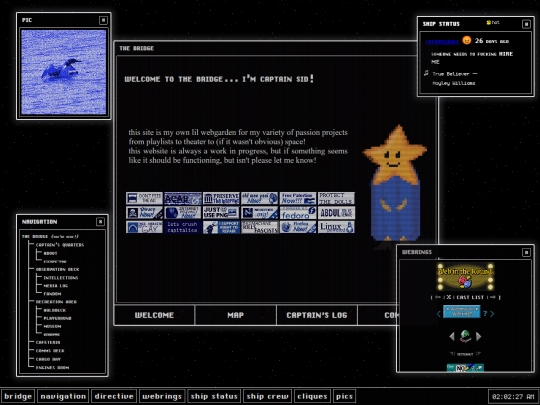Open Captain's Quarters in navigation tree

tap(60, 245)
